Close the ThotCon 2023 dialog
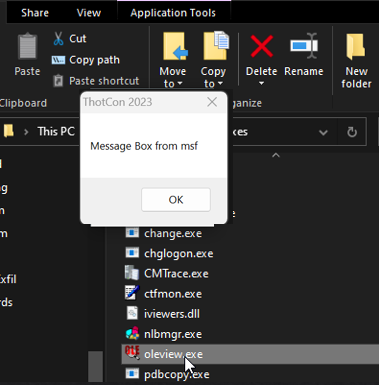This screenshot has width=379, height=385. 212,102
